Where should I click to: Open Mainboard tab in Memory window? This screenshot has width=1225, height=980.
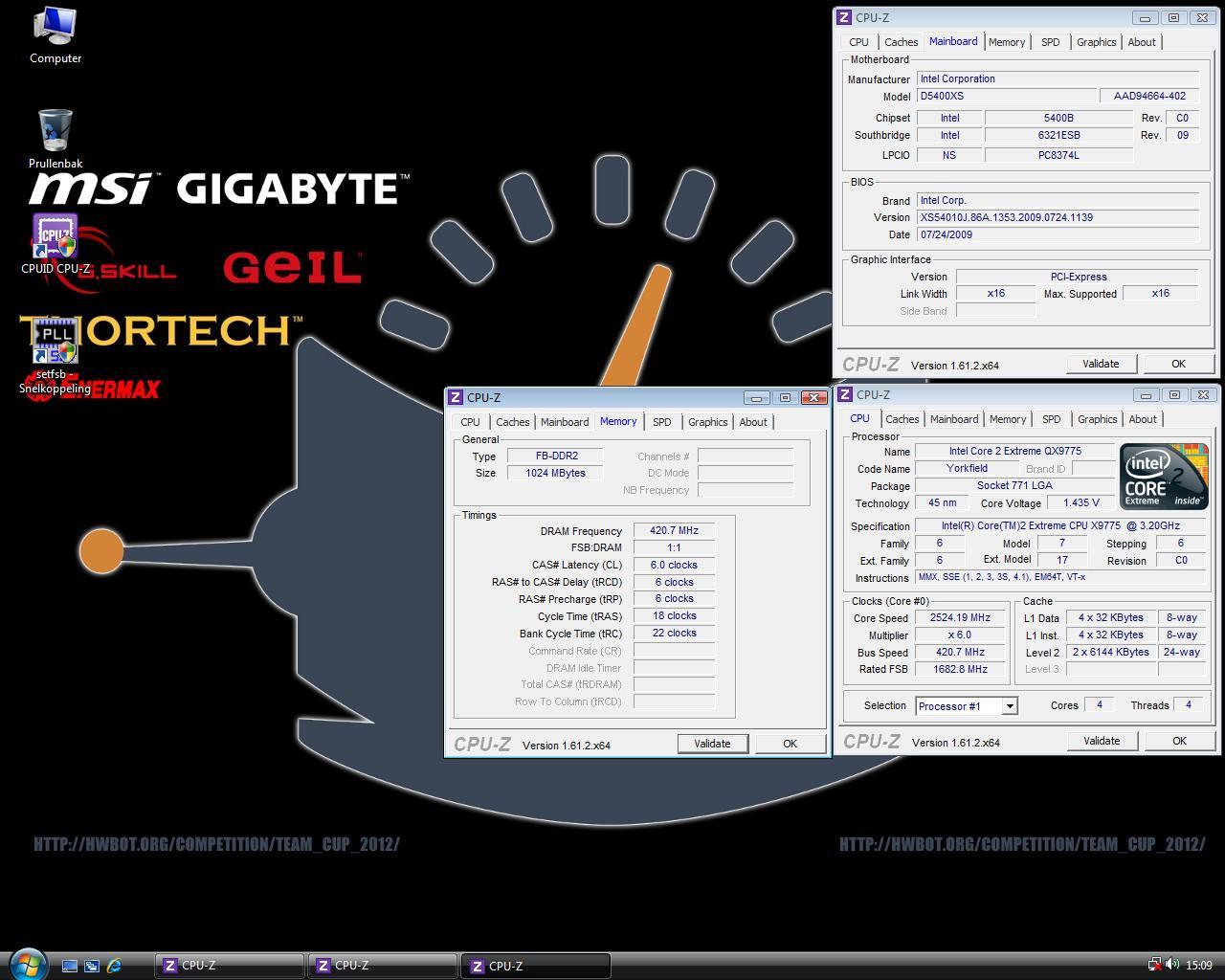[565, 422]
